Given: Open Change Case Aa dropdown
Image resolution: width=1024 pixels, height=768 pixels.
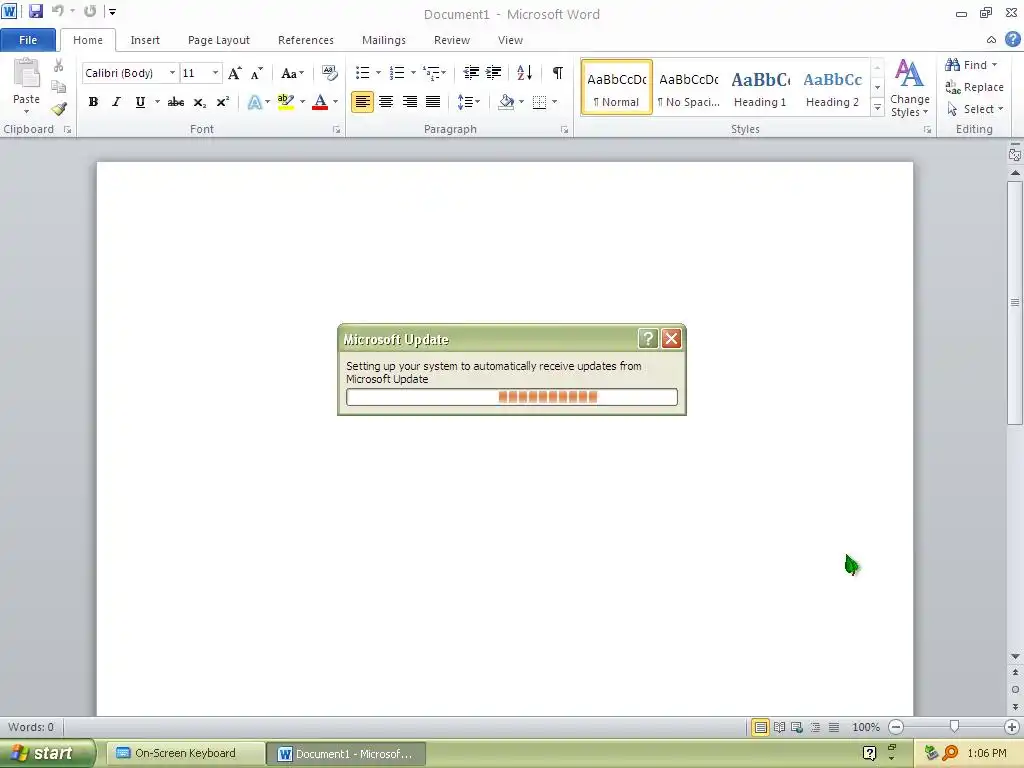Looking at the screenshot, I should click(x=292, y=73).
